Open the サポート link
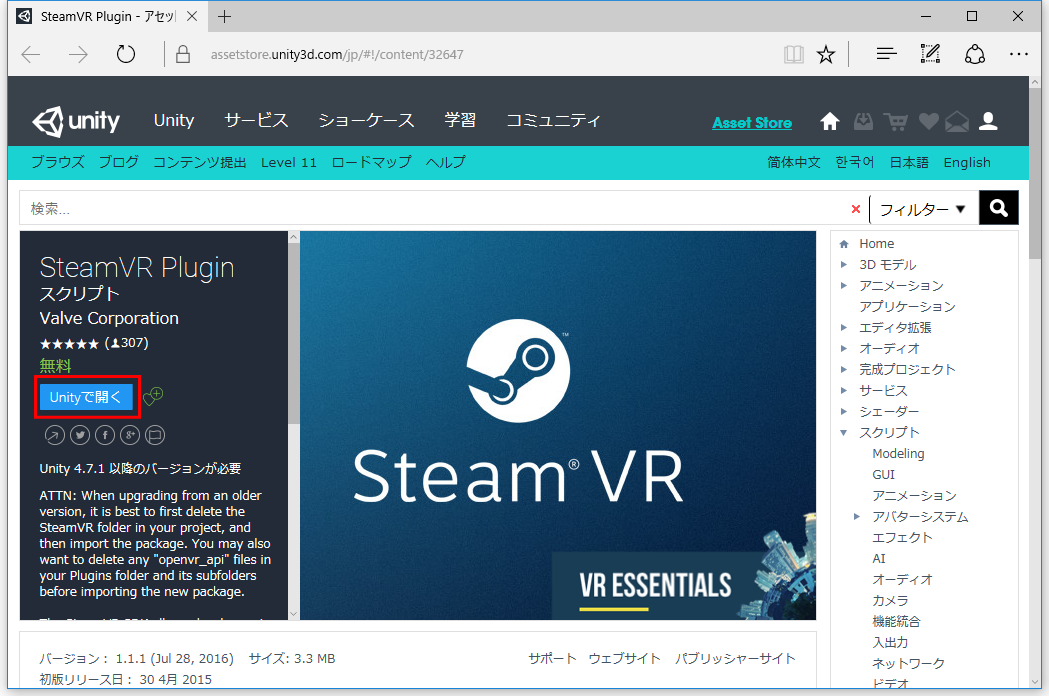1049x696 pixels. tap(552, 659)
